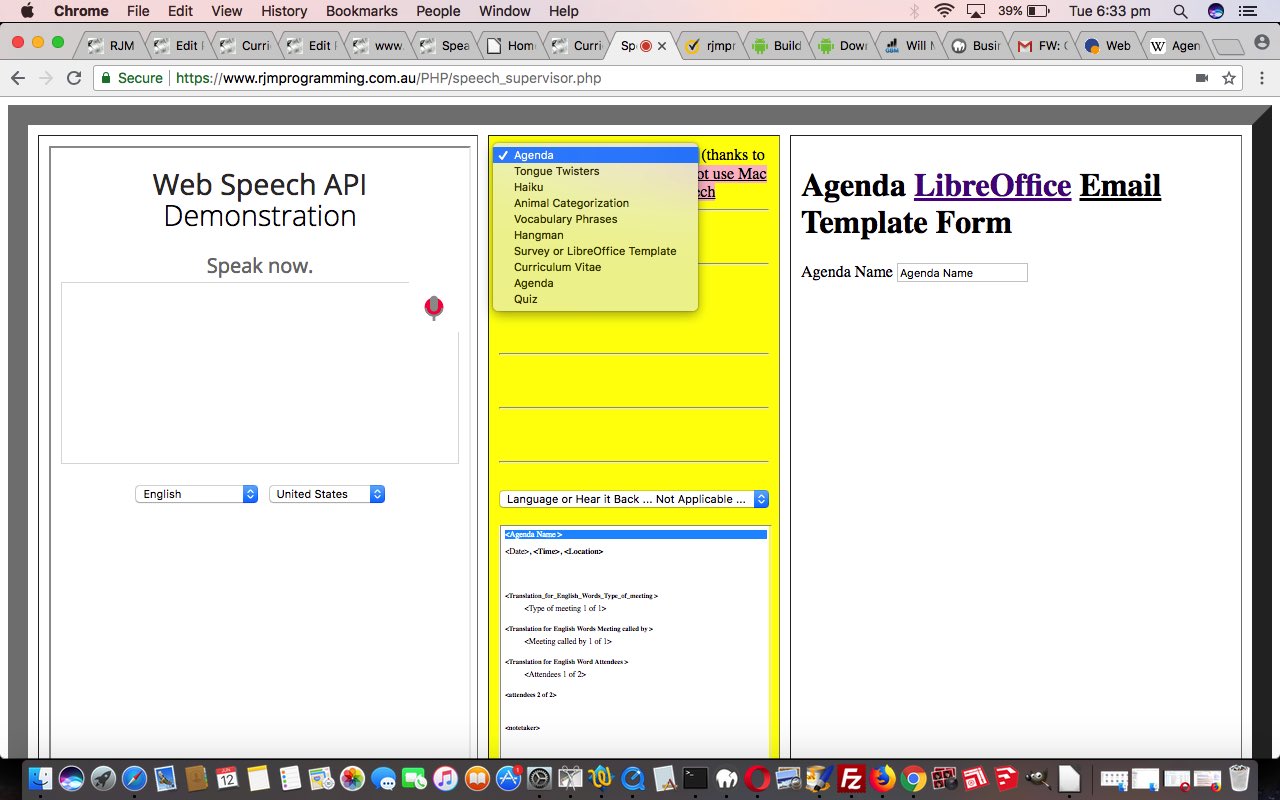
Task: Click the LibreOffice hyperlink in the form heading
Action: (x=992, y=186)
